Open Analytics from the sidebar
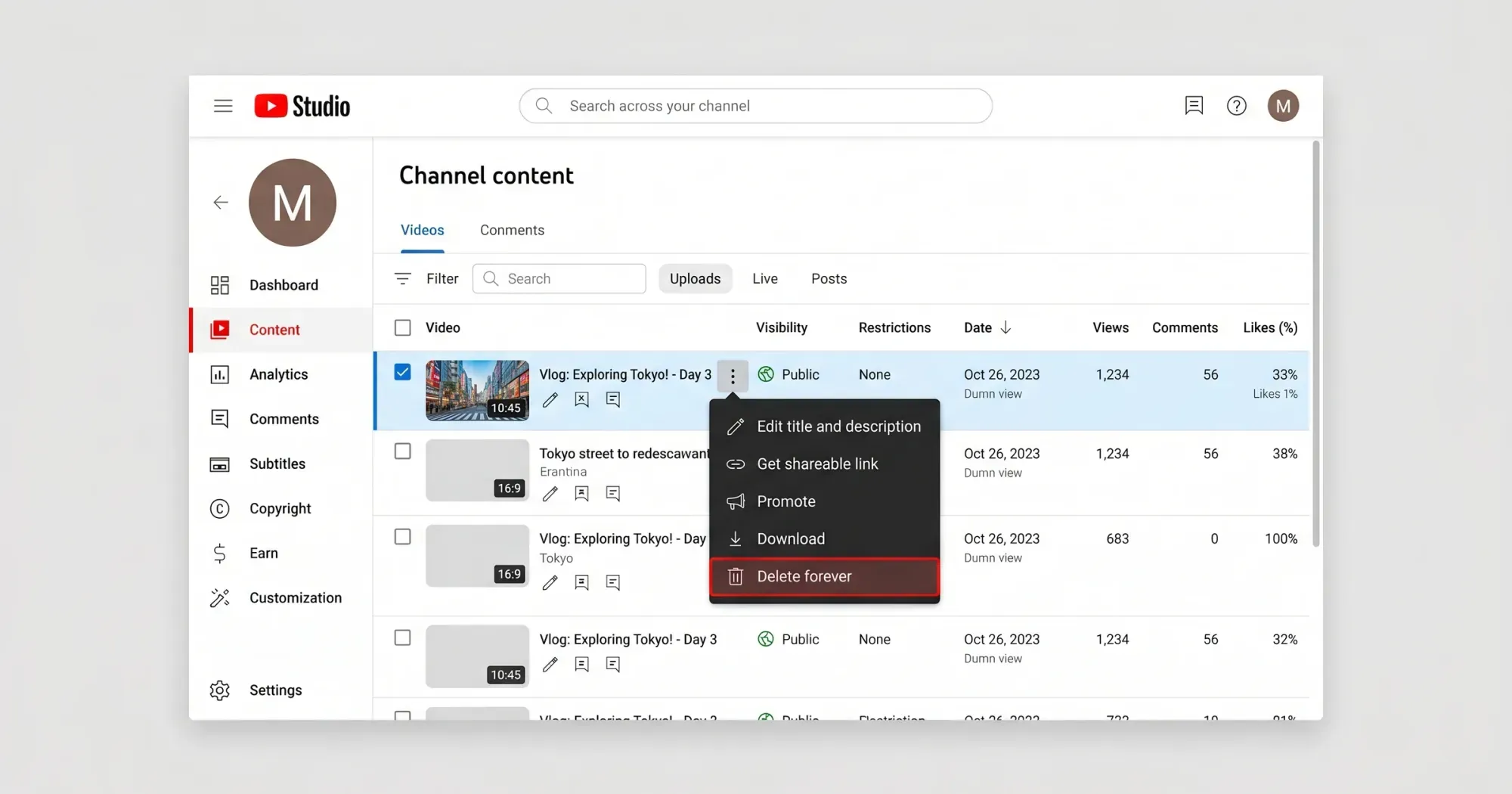This screenshot has width=1512, height=794. [x=278, y=374]
